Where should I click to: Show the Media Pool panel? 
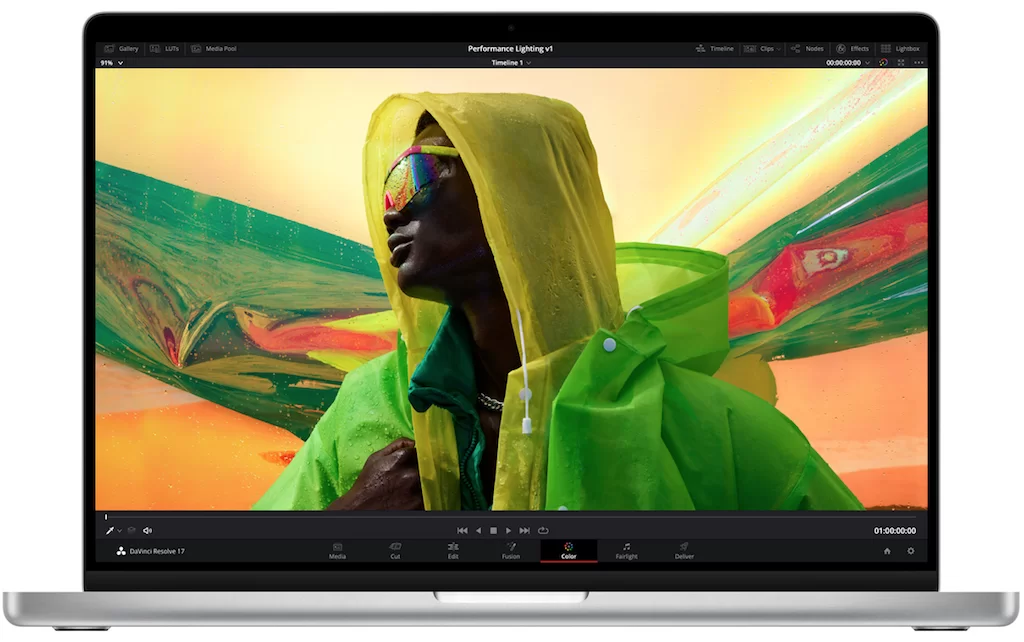[x=214, y=48]
